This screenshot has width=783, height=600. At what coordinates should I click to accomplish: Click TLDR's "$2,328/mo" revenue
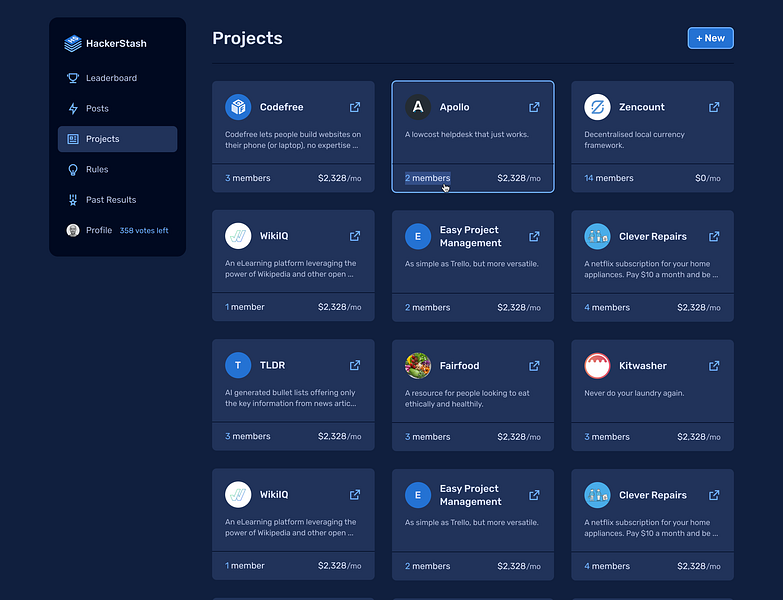tap(340, 436)
